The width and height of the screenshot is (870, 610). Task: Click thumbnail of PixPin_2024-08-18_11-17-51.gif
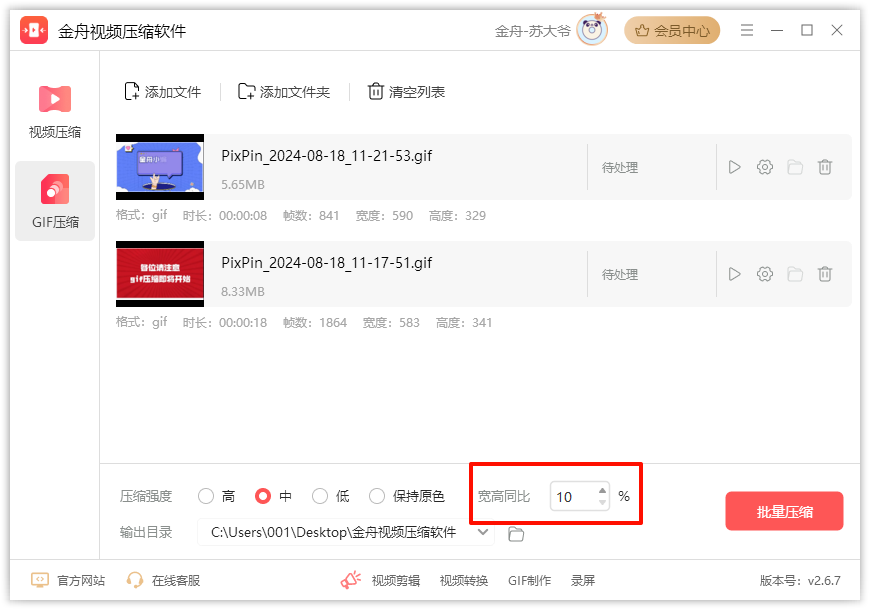pos(160,274)
